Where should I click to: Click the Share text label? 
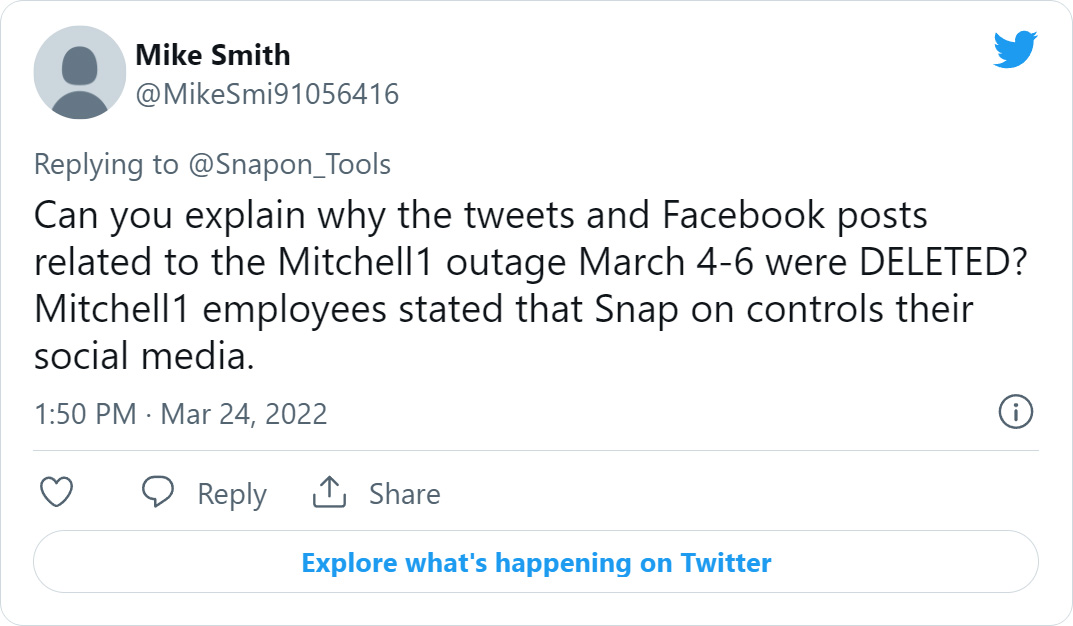click(x=405, y=494)
